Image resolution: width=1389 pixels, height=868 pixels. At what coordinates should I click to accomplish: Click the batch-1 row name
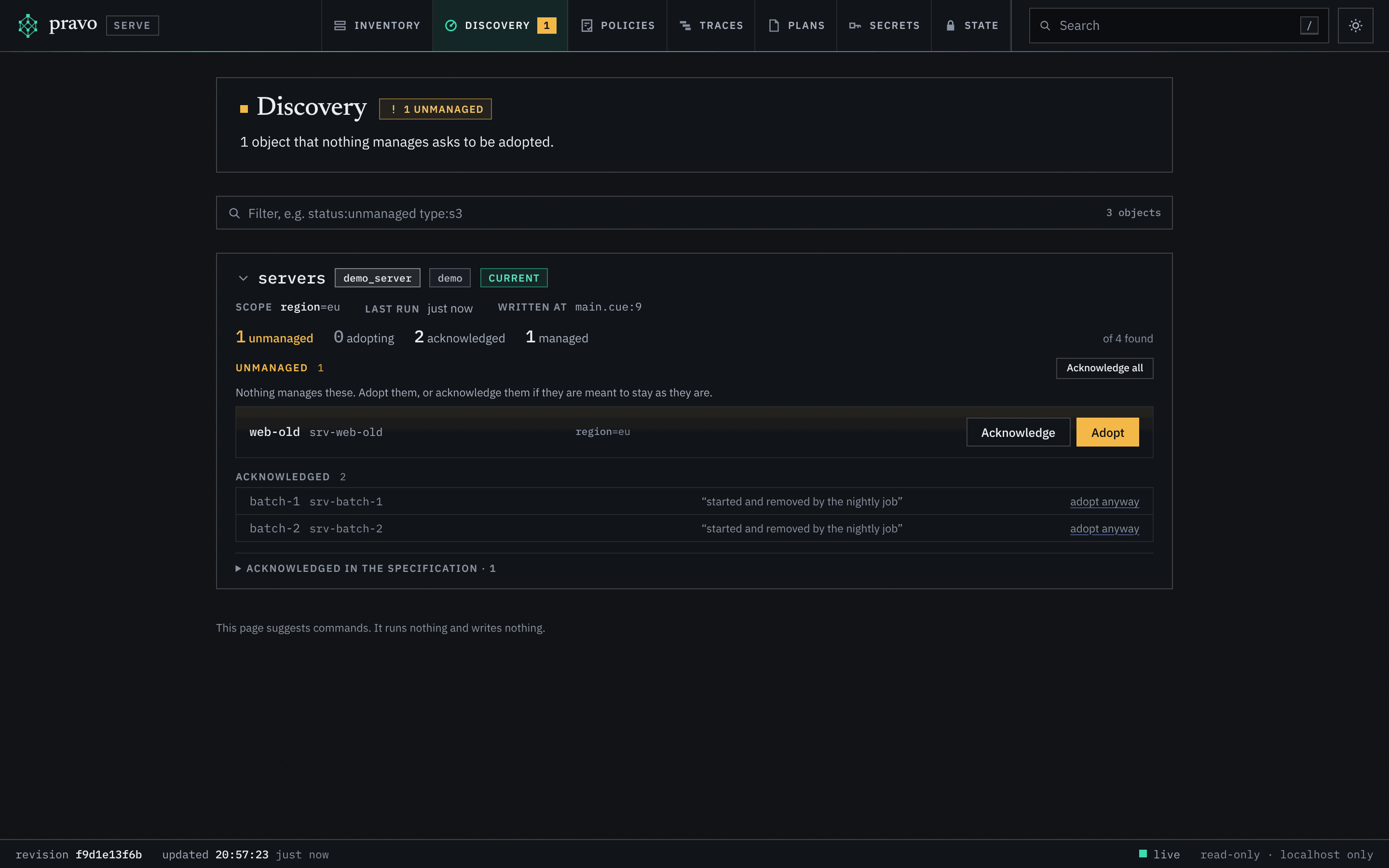tap(274, 501)
